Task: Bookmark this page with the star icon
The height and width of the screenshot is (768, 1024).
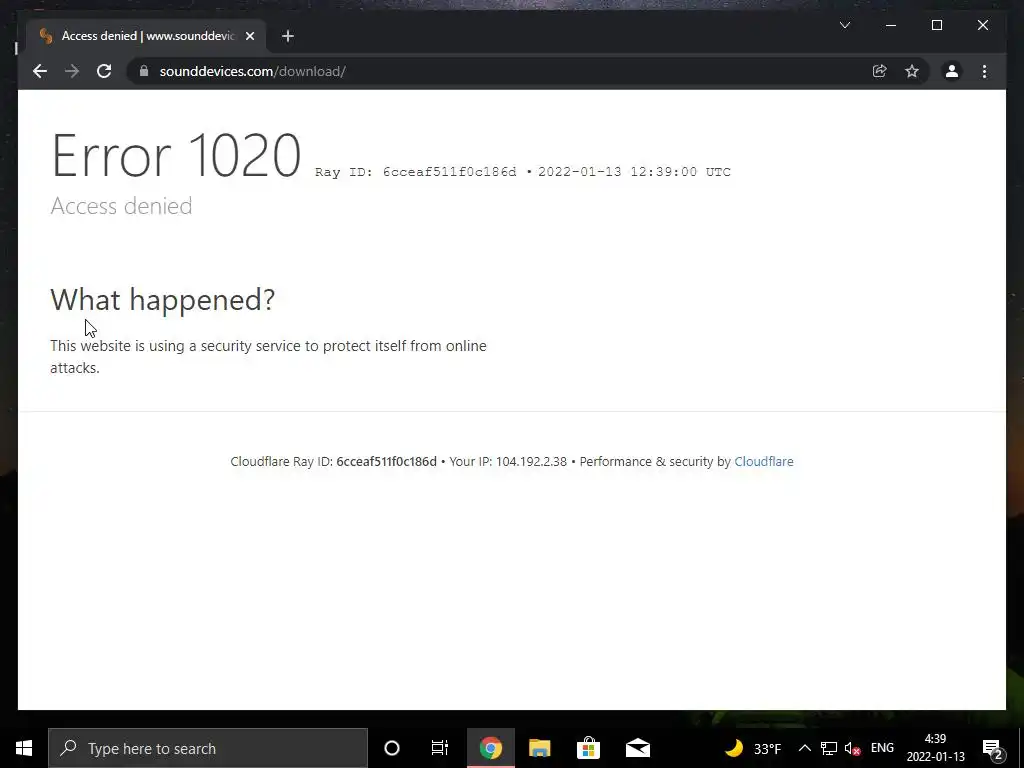Action: point(912,71)
